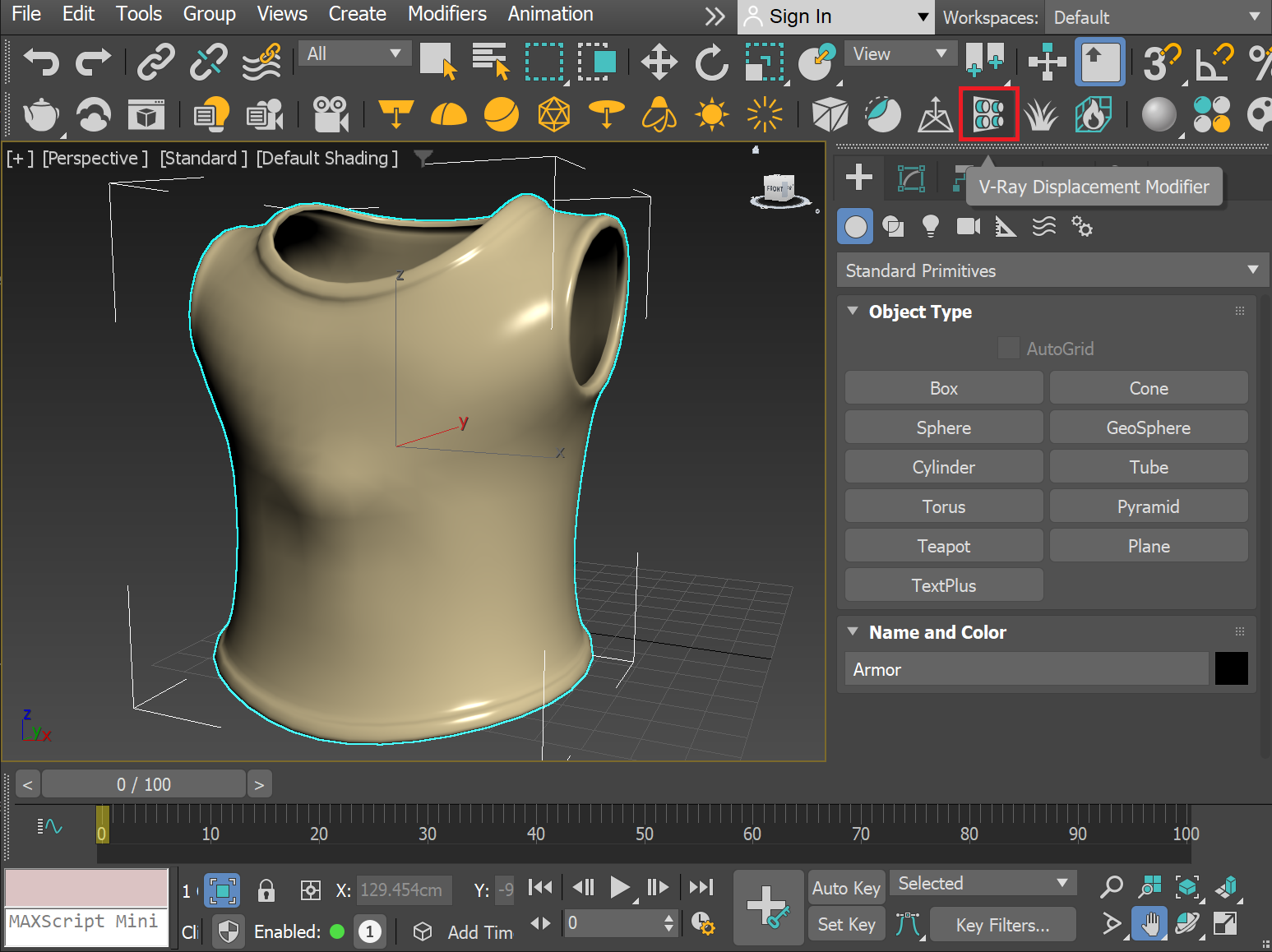
Task: Select the Move tool
Action: point(658,62)
